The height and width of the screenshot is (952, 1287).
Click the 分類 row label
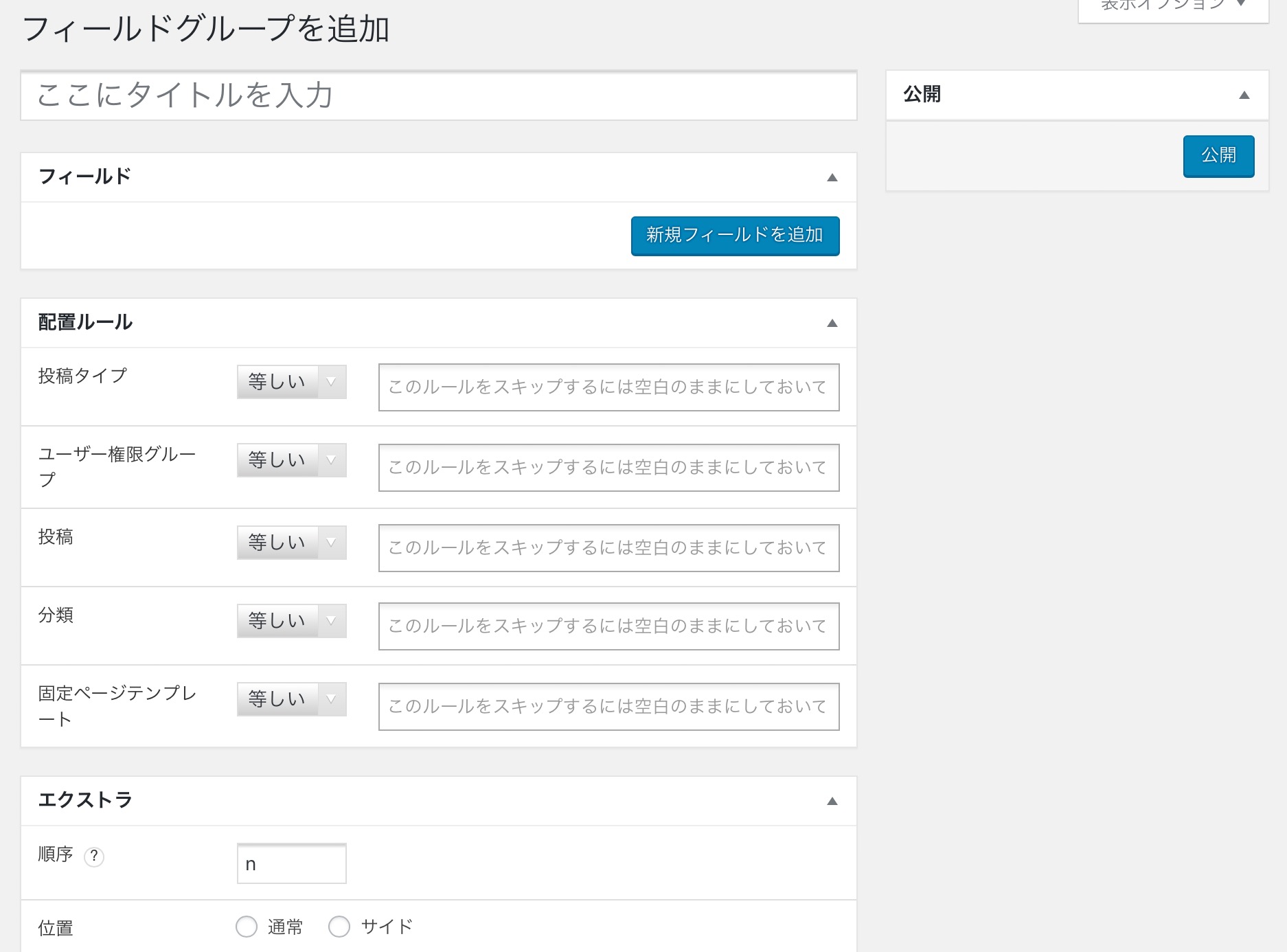click(x=56, y=615)
